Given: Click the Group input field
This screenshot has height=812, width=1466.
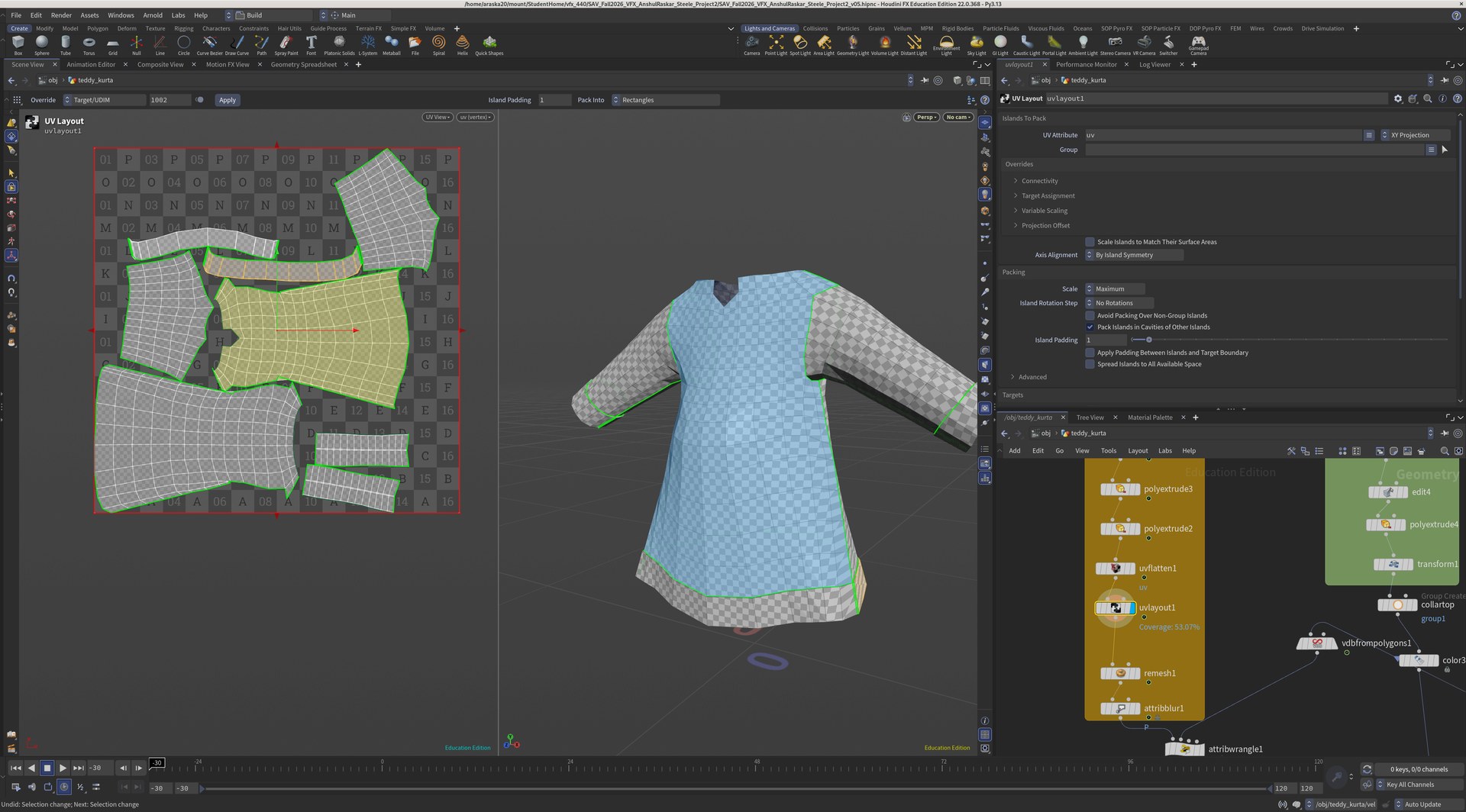Looking at the screenshot, I should tap(1254, 150).
